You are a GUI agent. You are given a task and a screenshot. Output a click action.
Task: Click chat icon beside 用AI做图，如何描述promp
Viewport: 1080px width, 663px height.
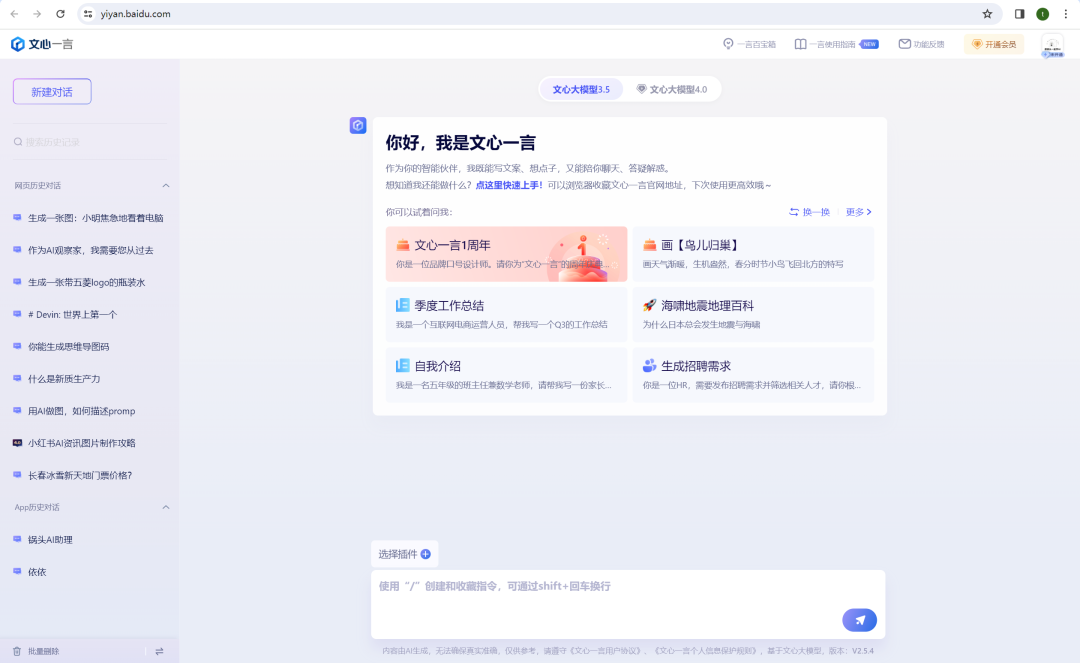(x=17, y=411)
